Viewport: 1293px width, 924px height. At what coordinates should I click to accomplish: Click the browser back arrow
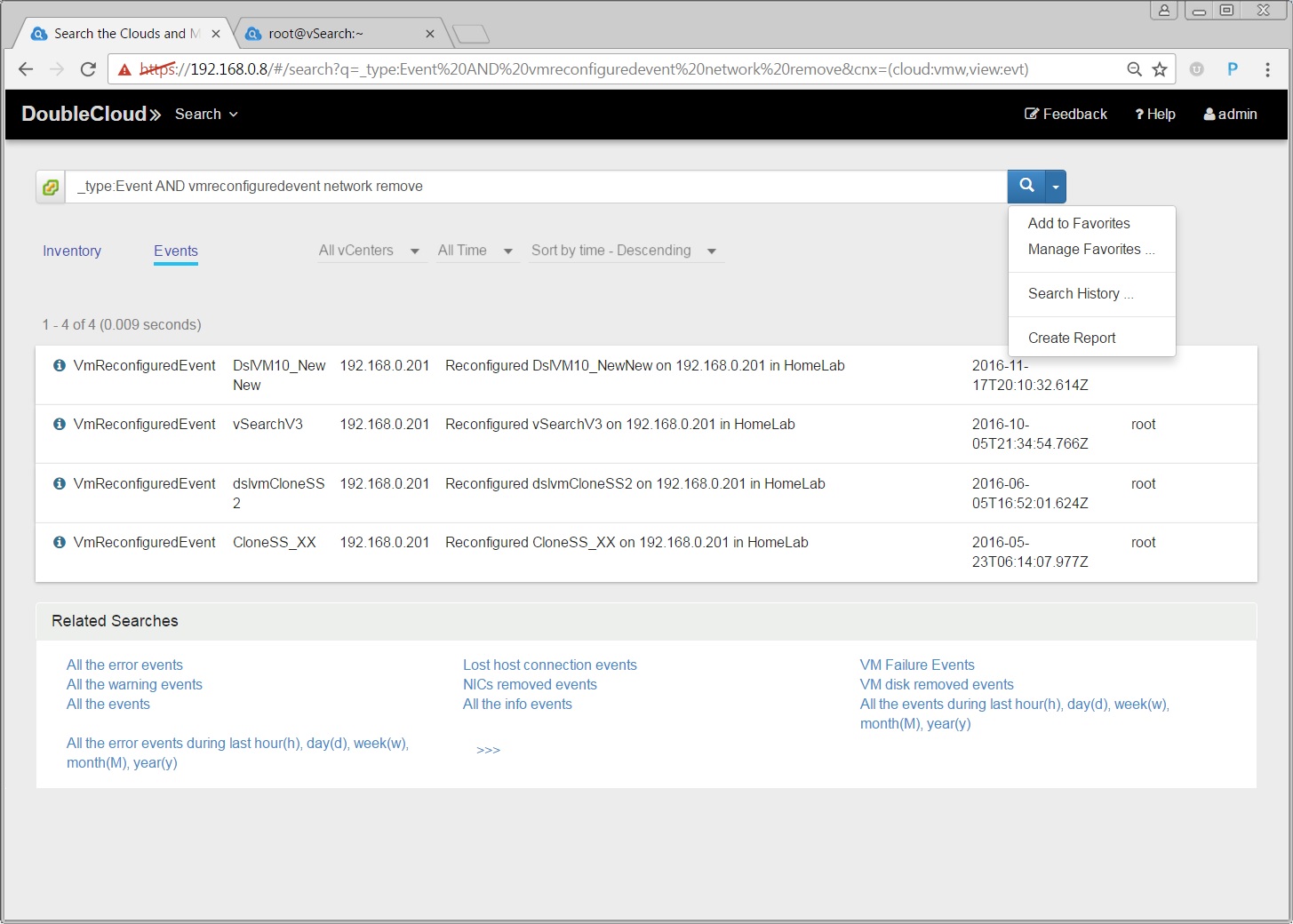tap(26, 69)
